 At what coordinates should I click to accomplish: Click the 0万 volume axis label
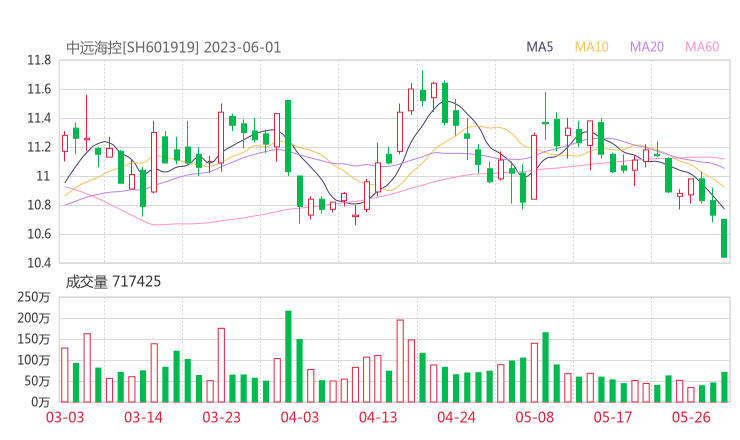coord(40,402)
